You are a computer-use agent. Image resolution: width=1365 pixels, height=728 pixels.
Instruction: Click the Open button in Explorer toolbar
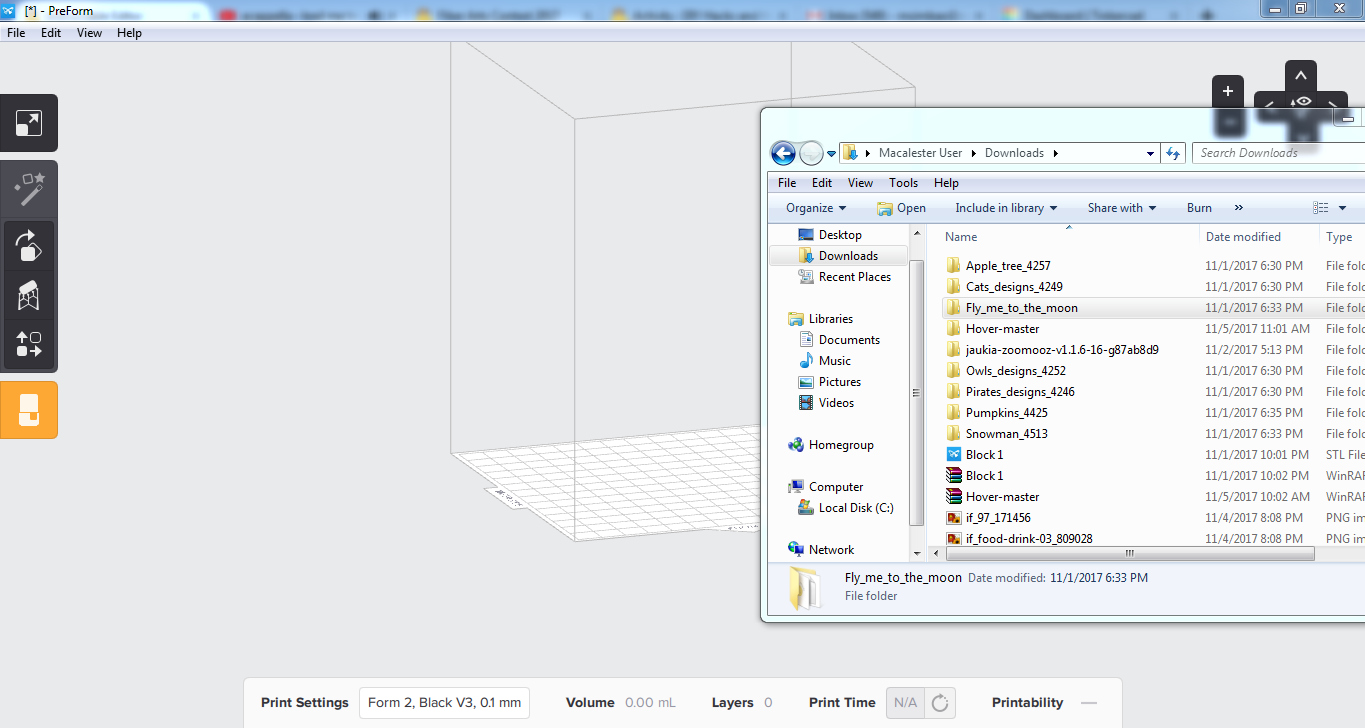click(901, 208)
